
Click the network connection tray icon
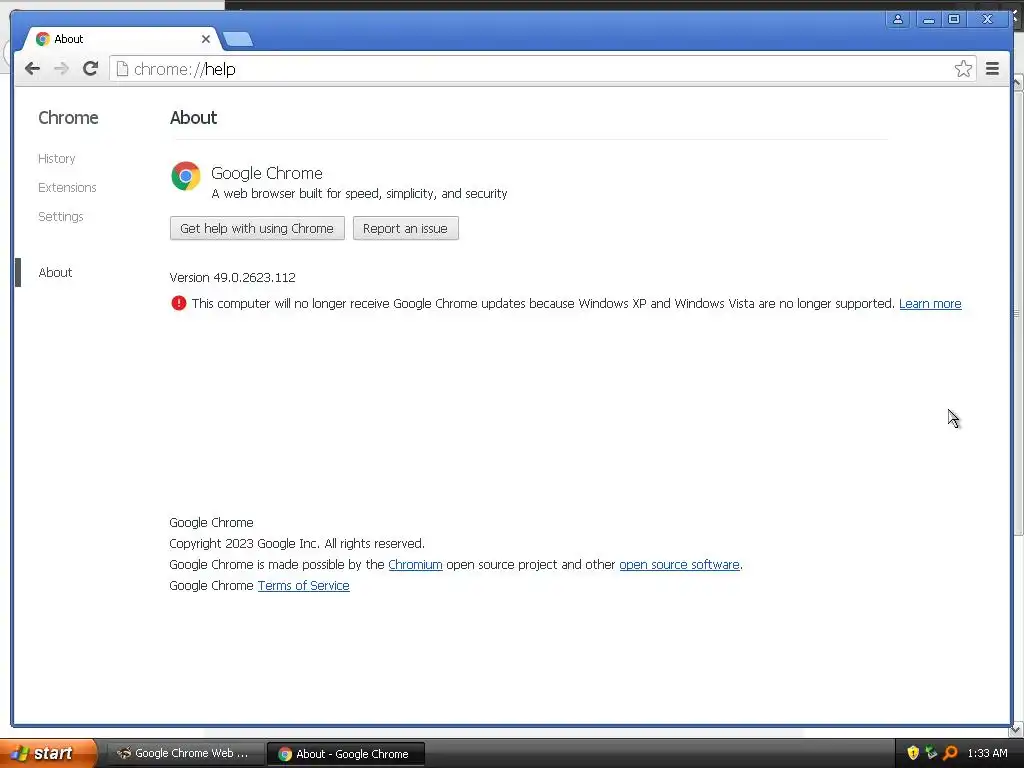pos(931,753)
